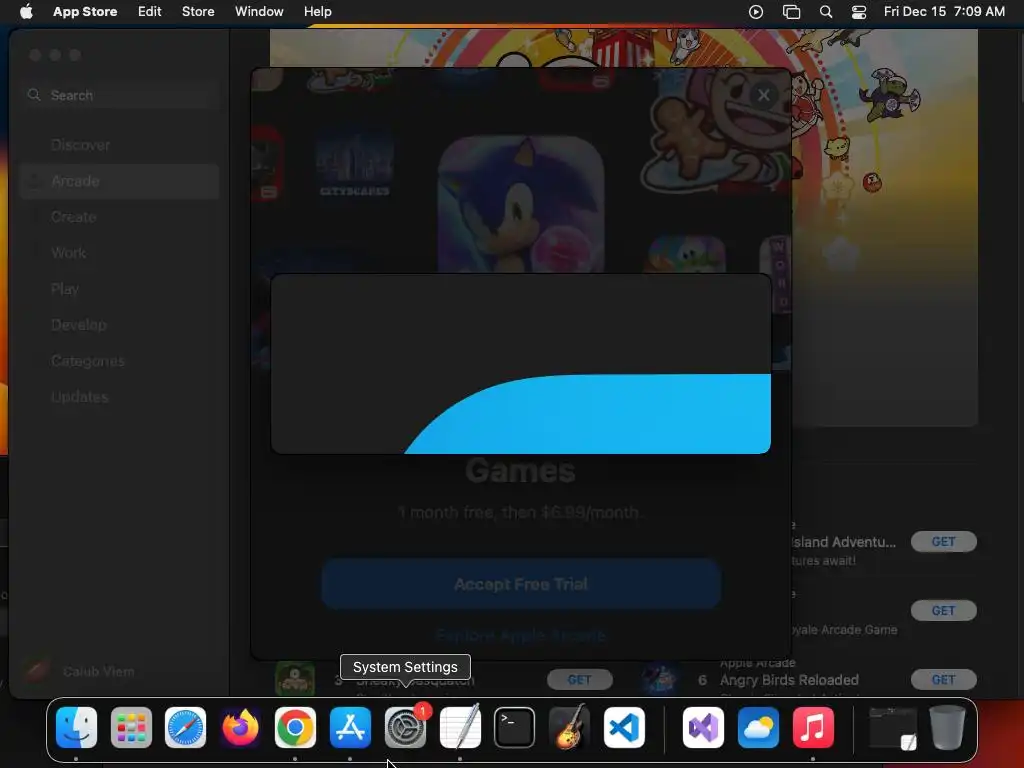
Task: Click the Sneaky Sasquatch app icon
Action: click(295, 679)
